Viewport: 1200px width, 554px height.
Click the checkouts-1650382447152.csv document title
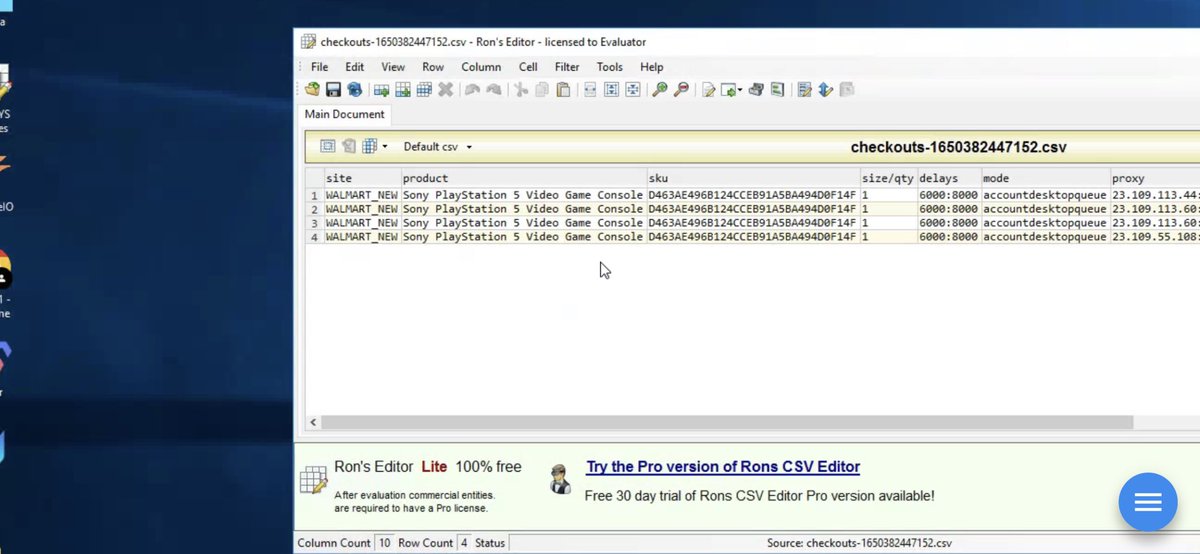pos(958,147)
